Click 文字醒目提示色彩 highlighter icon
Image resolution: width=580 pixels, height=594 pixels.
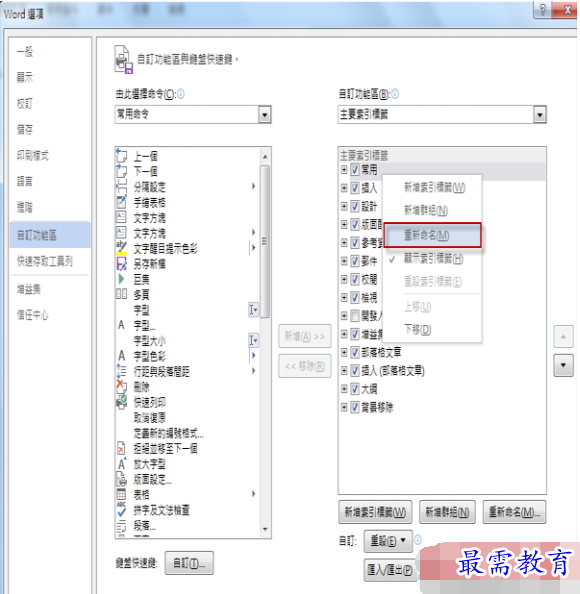point(121,248)
